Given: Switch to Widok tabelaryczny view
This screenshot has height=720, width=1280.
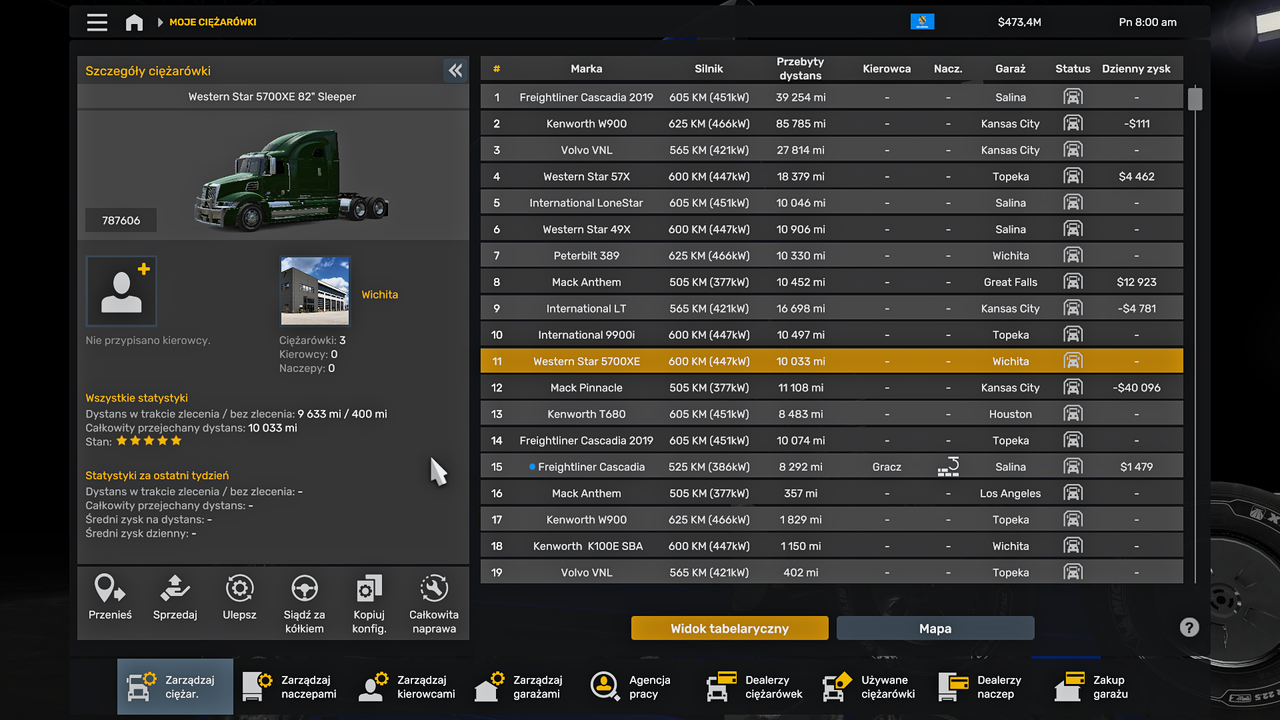Looking at the screenshot, I should click(x=730, y=628).
